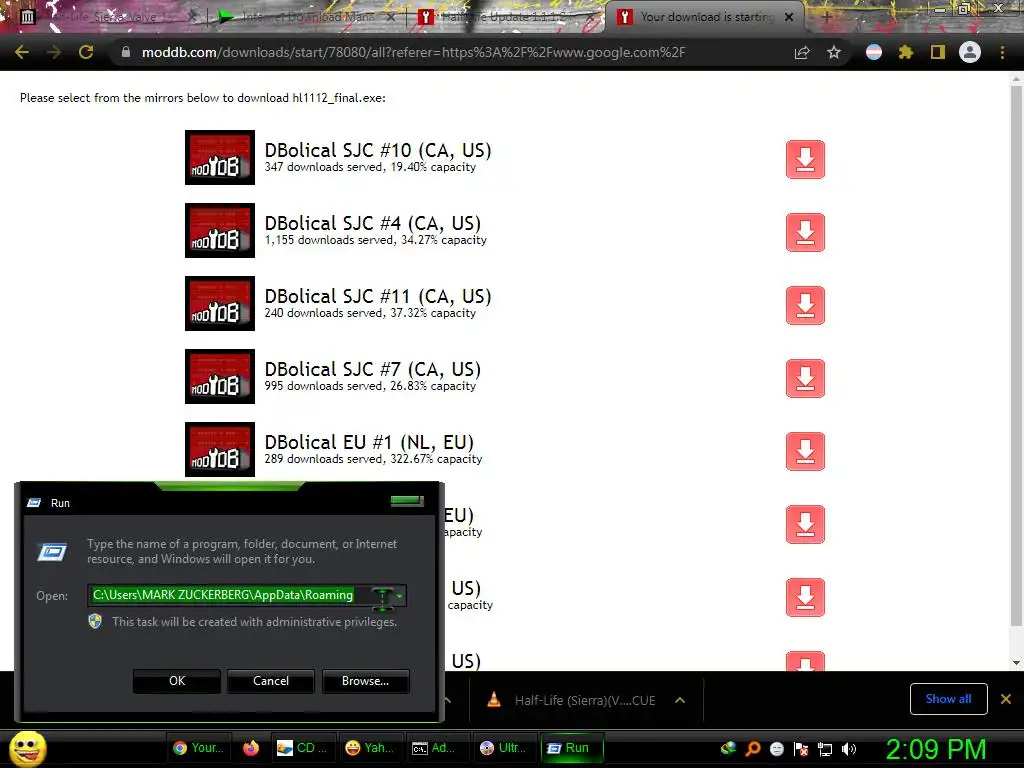Reload the moddb page
Image resolution: width=1024 pixels, height=768 pixels.
click(86, 52)
